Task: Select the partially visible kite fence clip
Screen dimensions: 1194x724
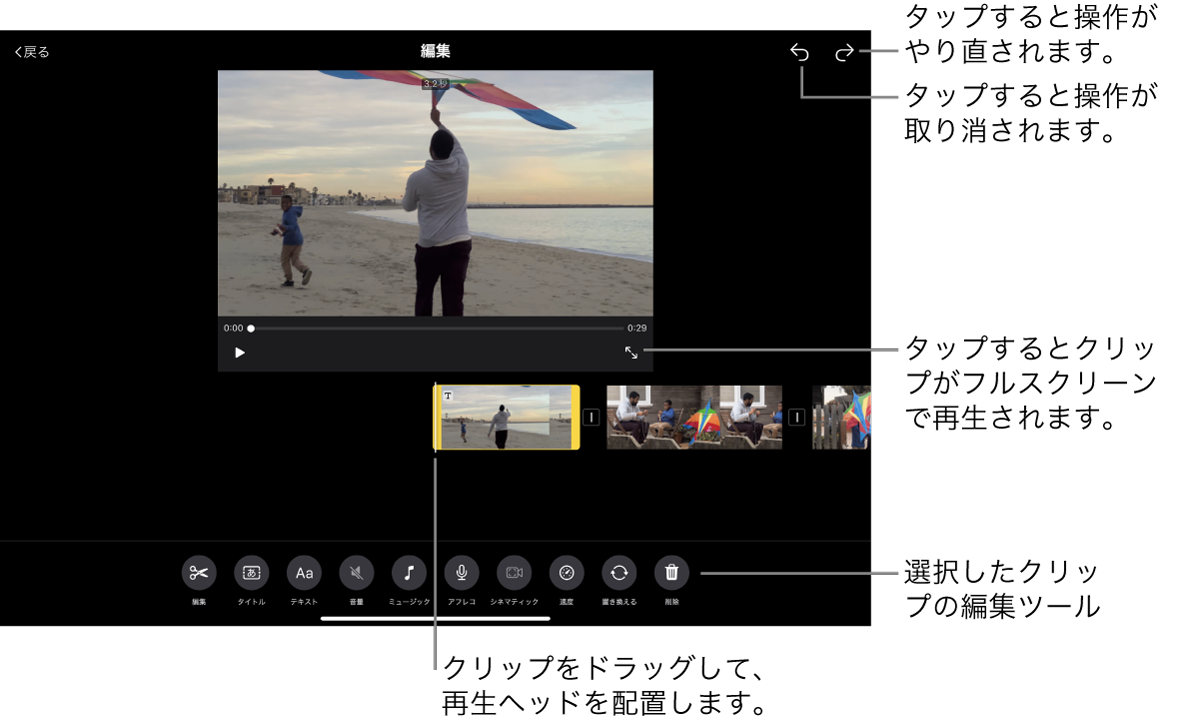Action: point(841,417)
